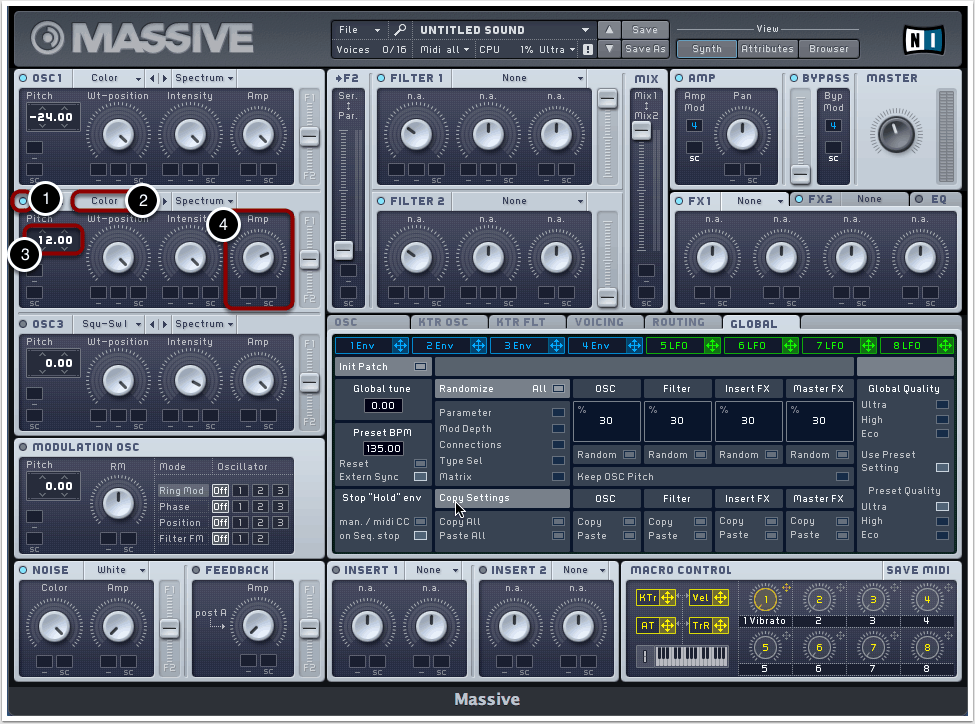Open the Voicing tab
The height and width of the screenshot is (724, 975).
pos(599,323)
